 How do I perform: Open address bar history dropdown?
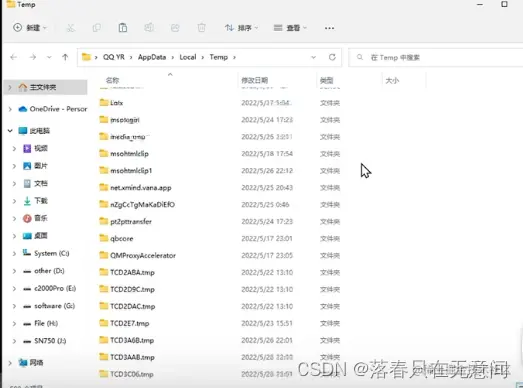point(313,57)
